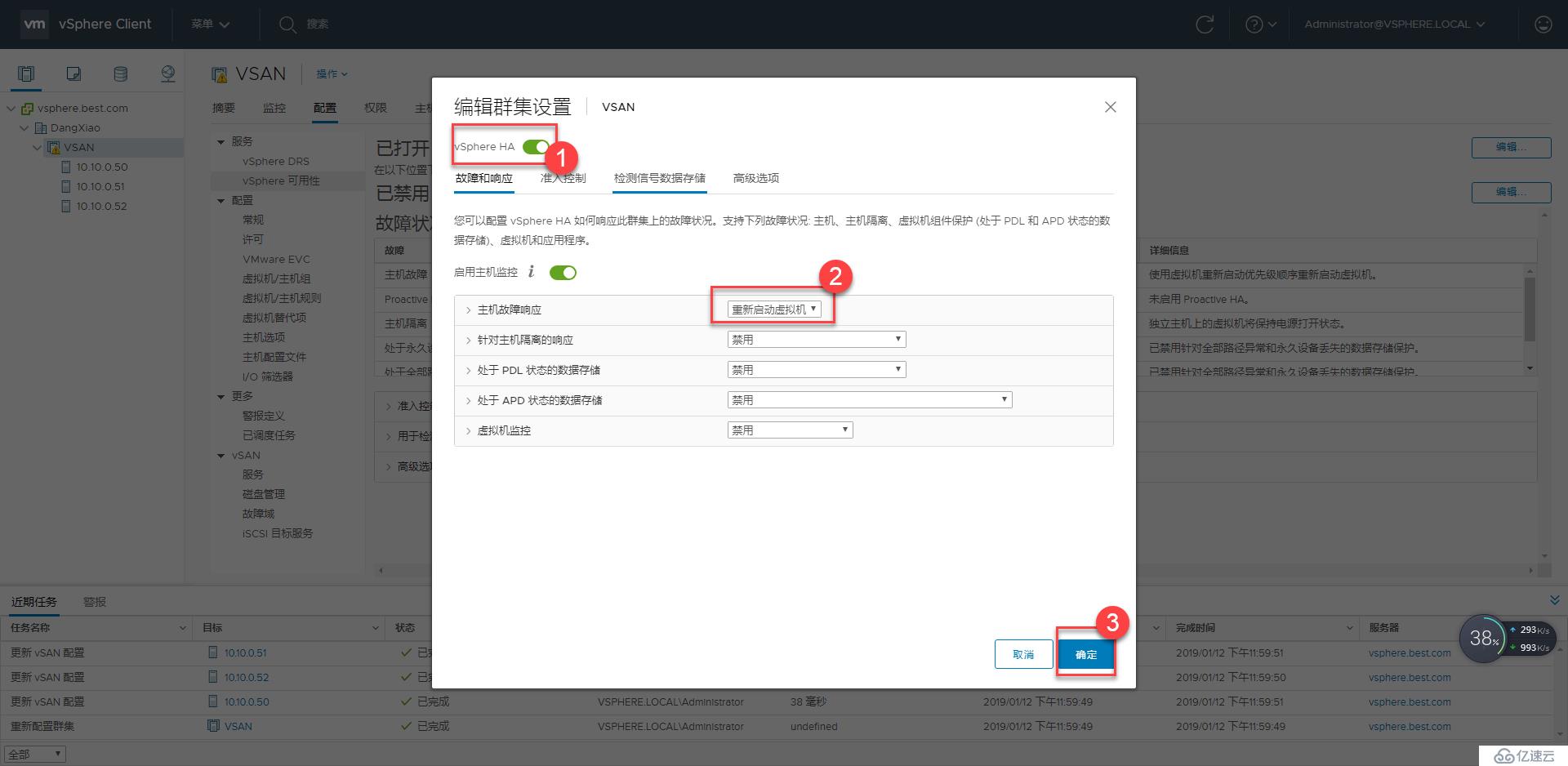
Task: Click the vm logo in the header
Action: click(34, 24)
